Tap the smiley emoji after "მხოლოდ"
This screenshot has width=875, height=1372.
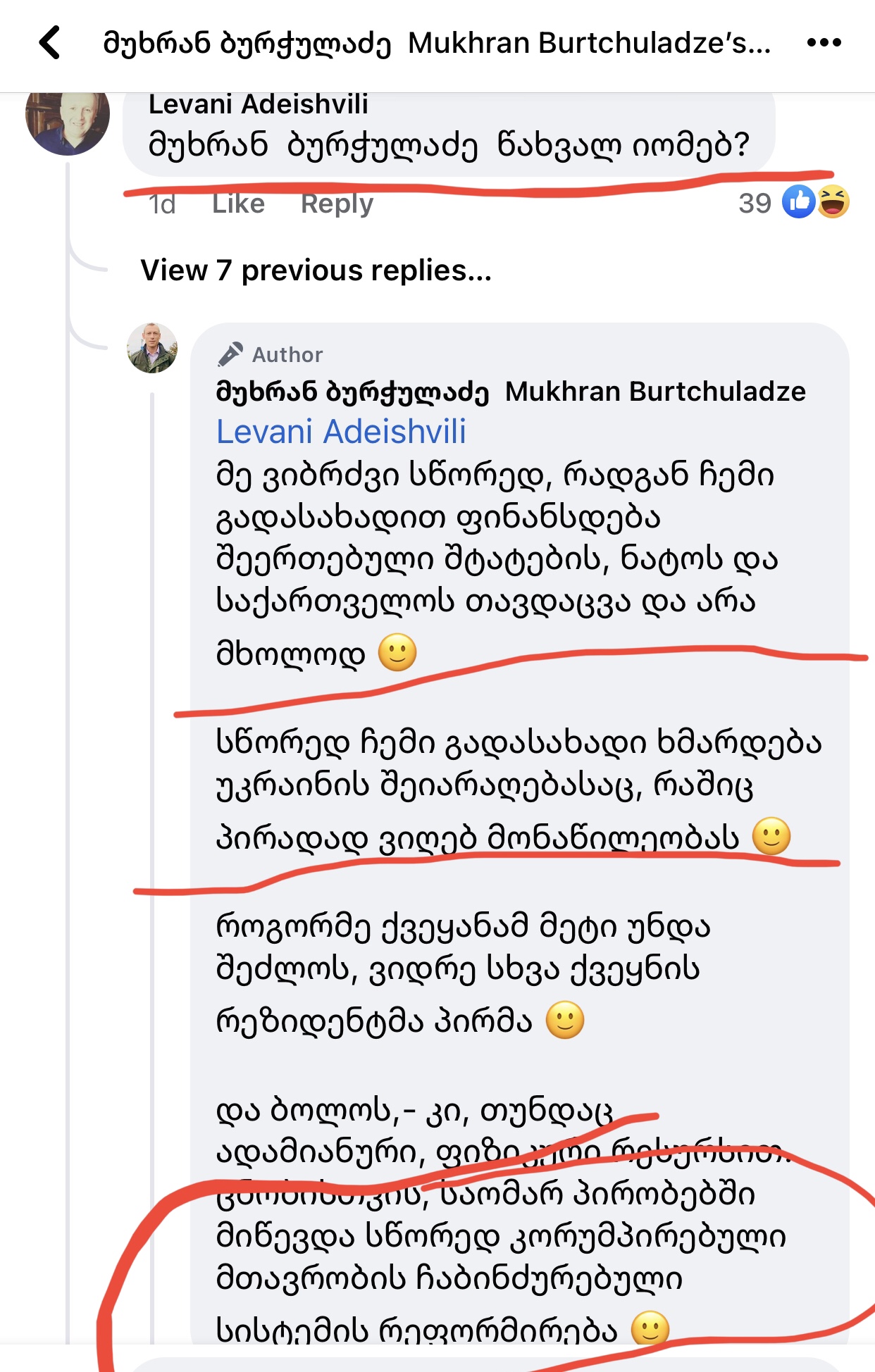click(x=397, y=652)
